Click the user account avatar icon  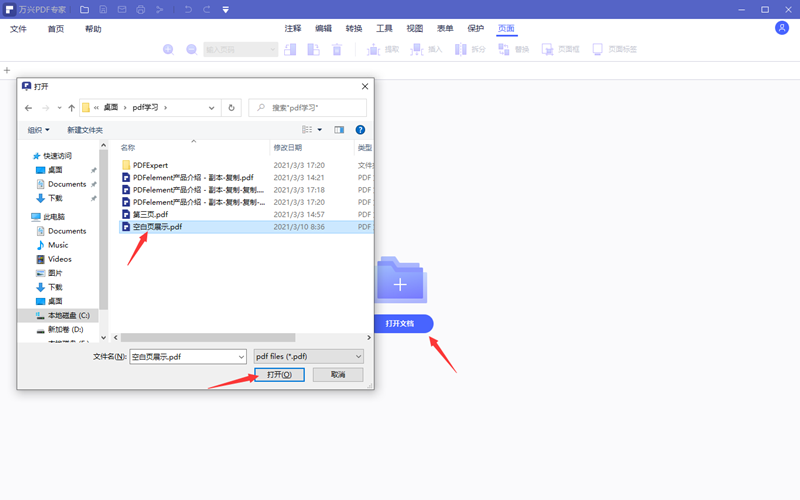781,28
